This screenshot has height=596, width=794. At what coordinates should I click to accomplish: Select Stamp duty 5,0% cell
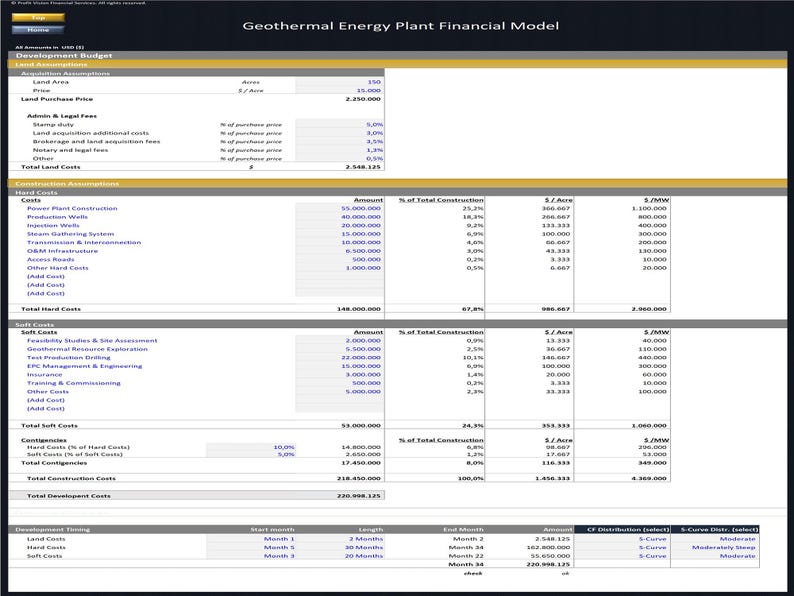(x=339, y=124)
